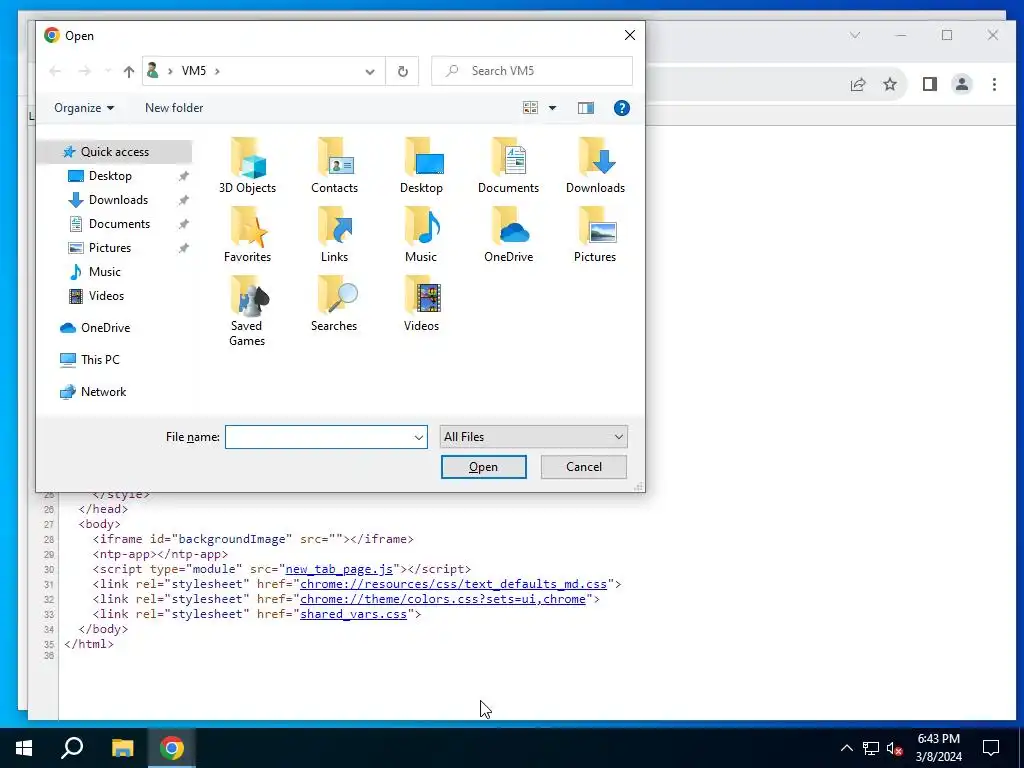
Task: Click the network tray icon
Action: (871, 748)
